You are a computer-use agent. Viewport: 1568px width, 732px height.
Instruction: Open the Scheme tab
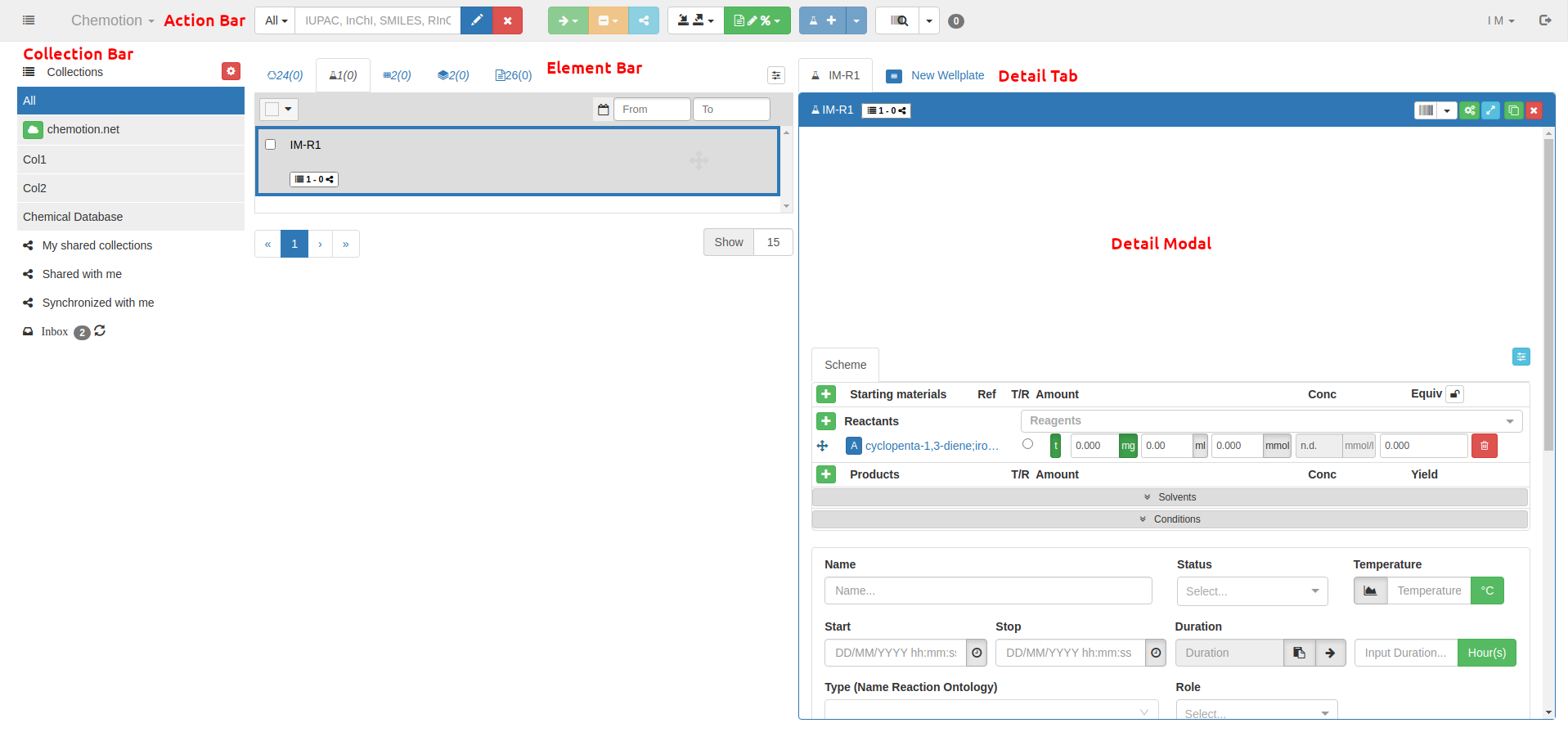(x=845, y=365)
